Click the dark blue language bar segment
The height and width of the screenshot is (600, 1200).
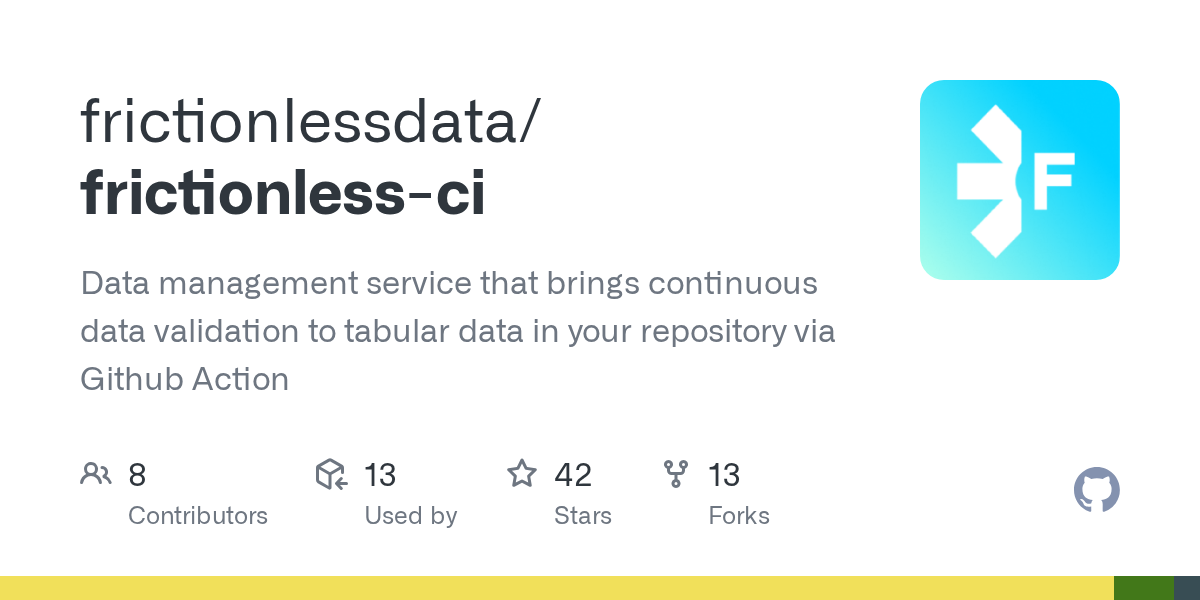tap(1186, 588)
